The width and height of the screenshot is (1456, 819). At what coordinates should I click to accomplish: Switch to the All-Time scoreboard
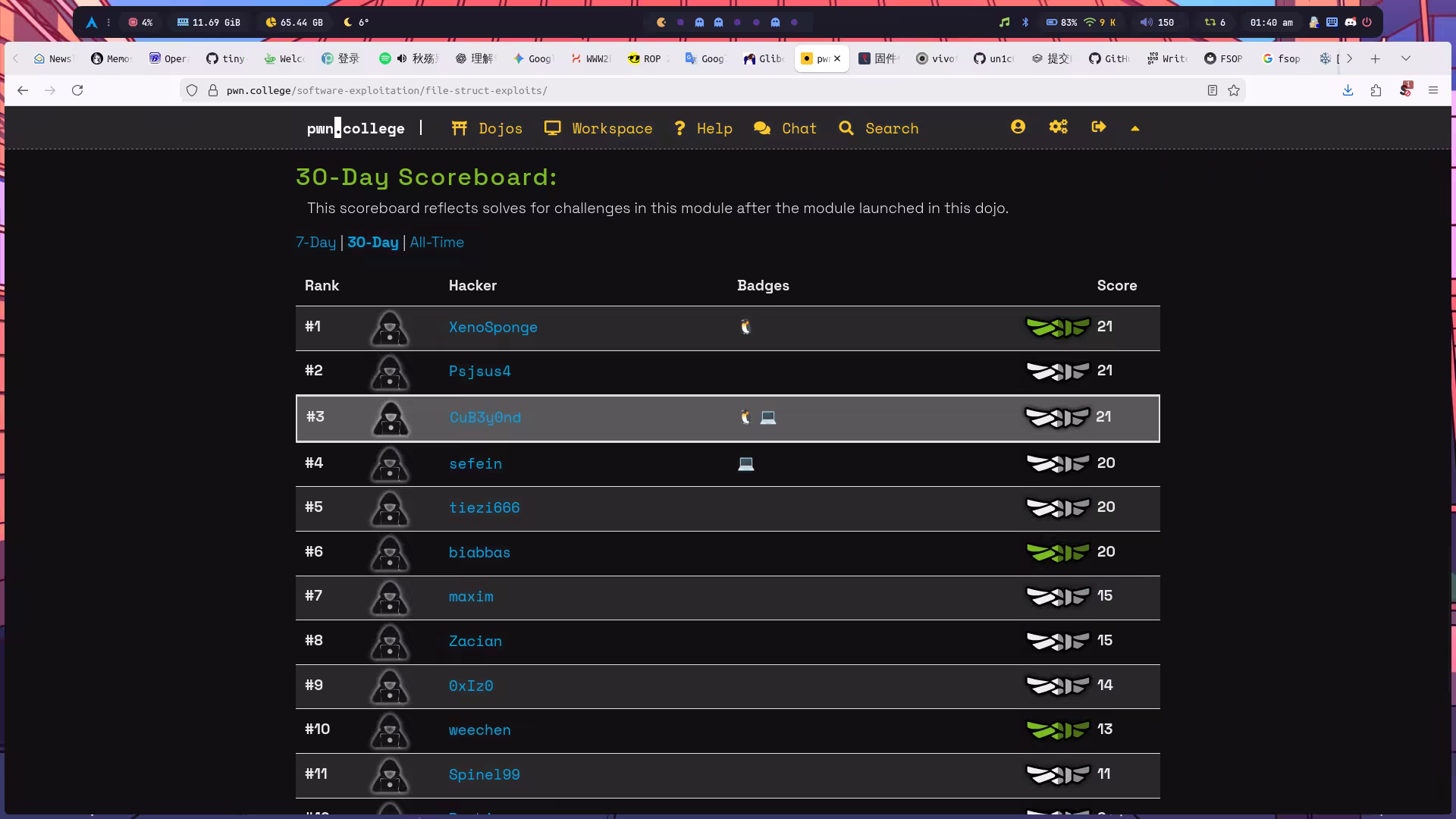[x=437, y=243]
